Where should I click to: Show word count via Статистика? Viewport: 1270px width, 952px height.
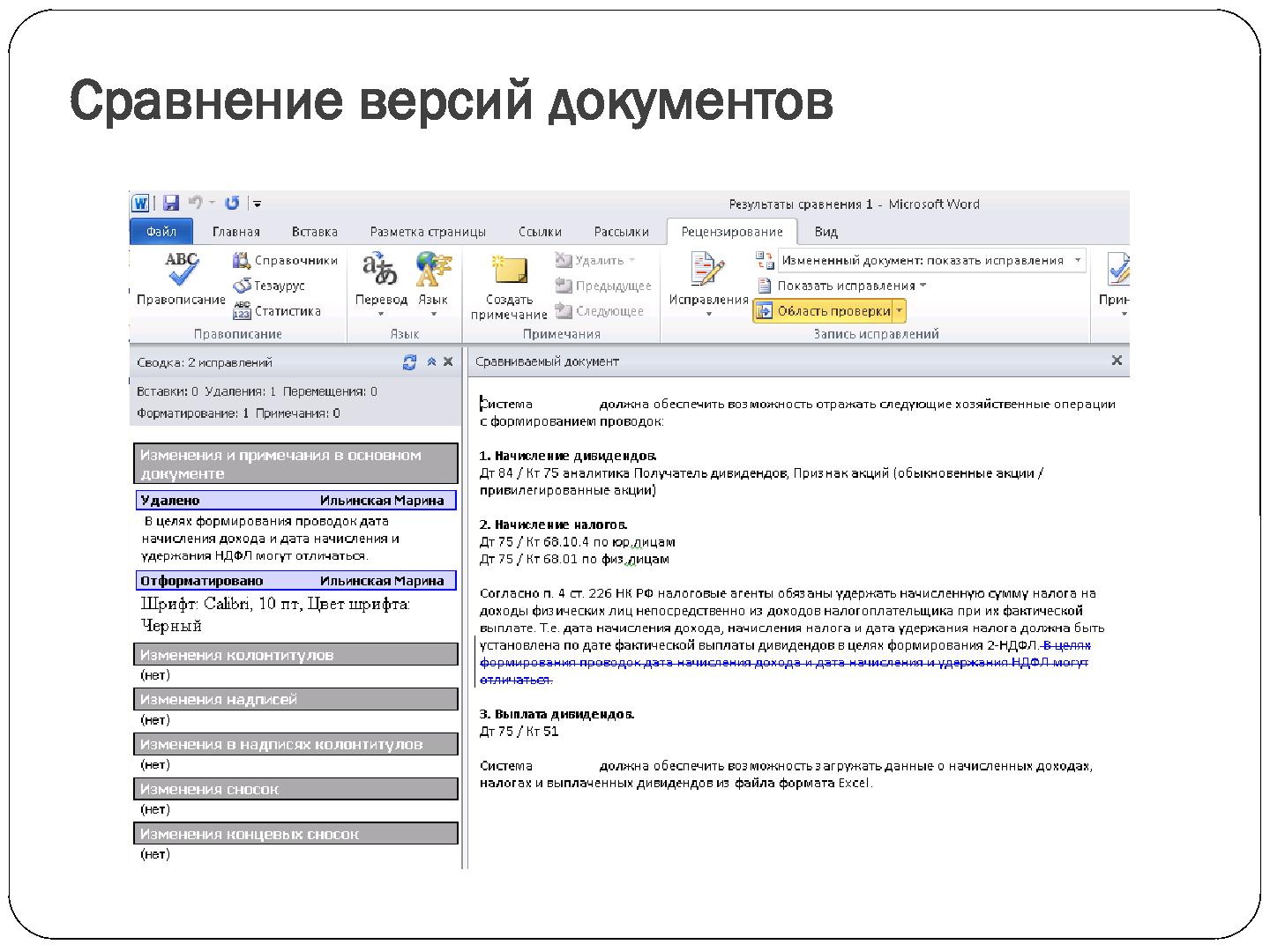277,310
